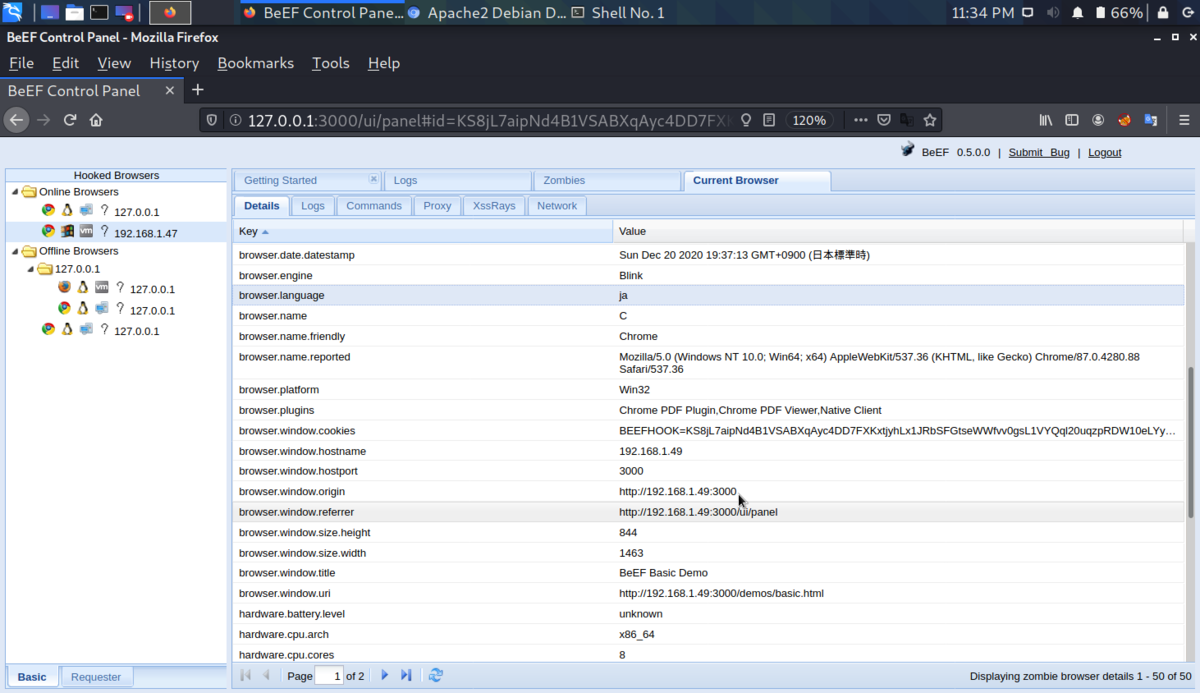Click the Submit Bug link
The width and height of the screenshot is (1200, 693).
click(x=1039, y=152)
